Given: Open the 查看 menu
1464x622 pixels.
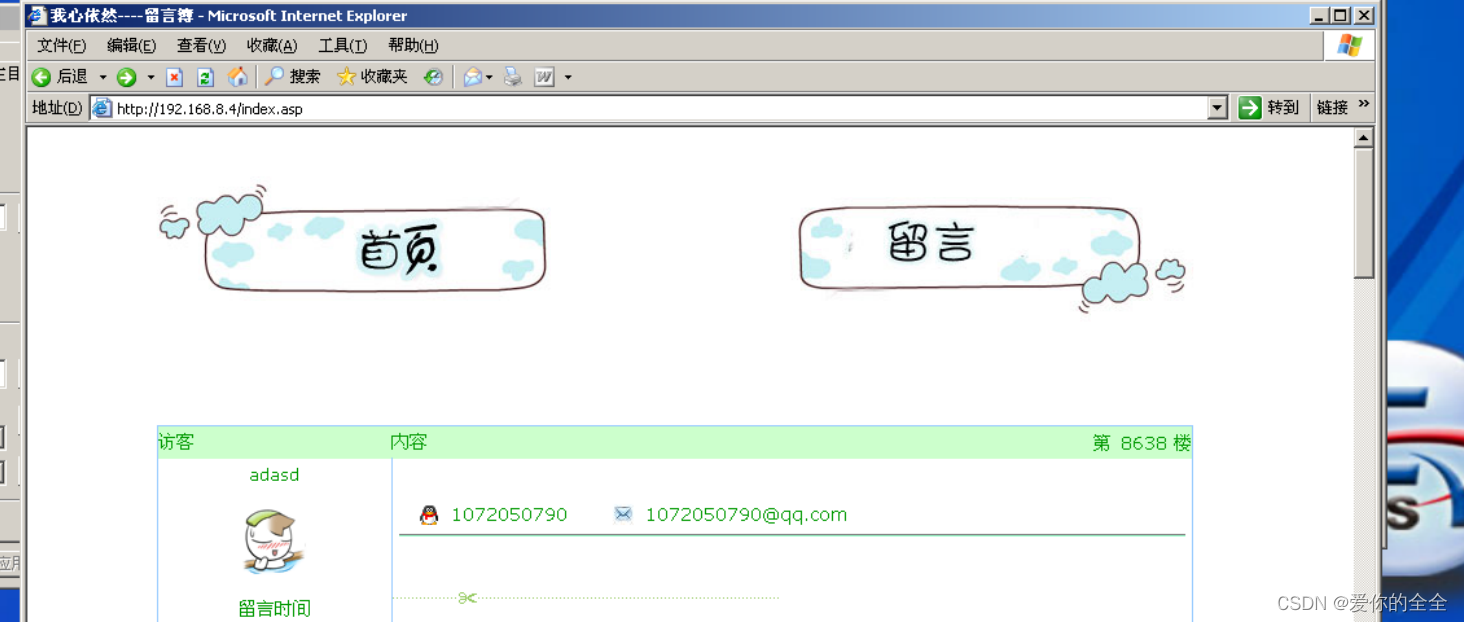Looking at the screenshot, I should point(201,45).
